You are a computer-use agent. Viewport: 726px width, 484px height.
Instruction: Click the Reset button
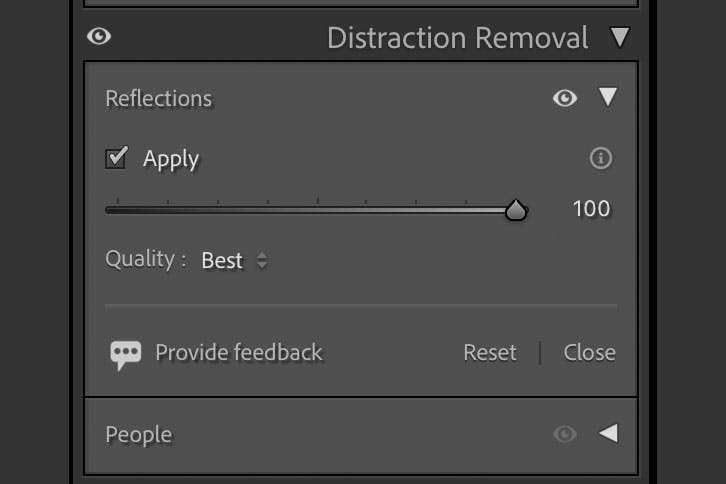click(x=490, y=352)
